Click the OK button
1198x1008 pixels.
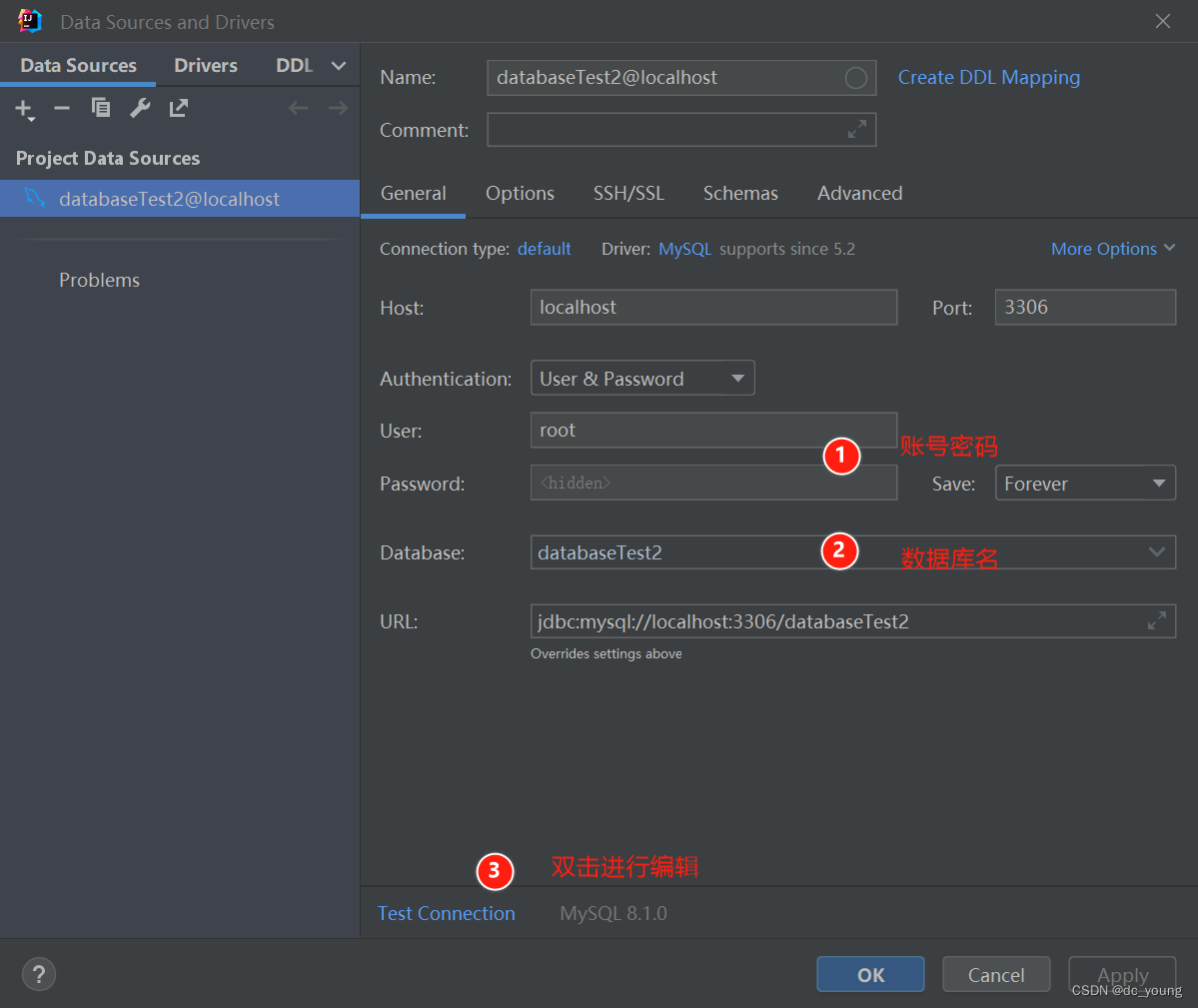(870, 974)
